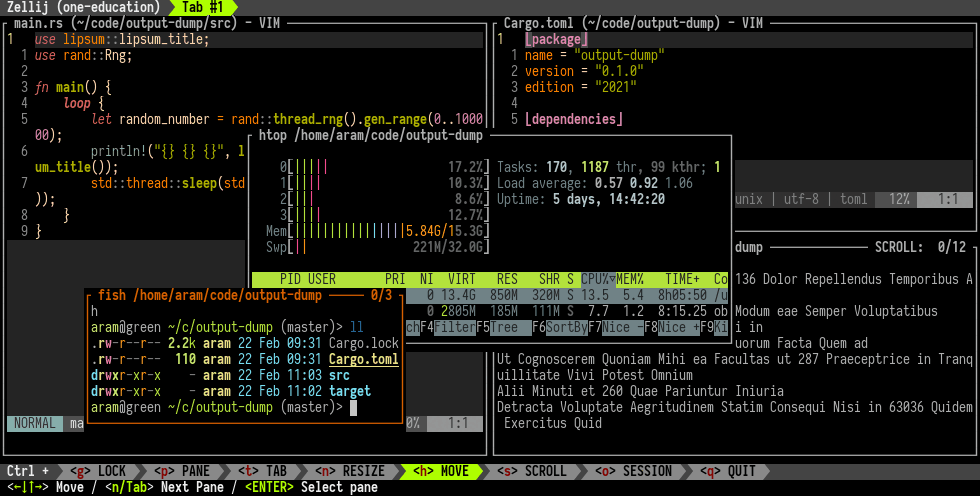
Task: Activate SCROLL mode in the status bar
Action: click(531, 471)
